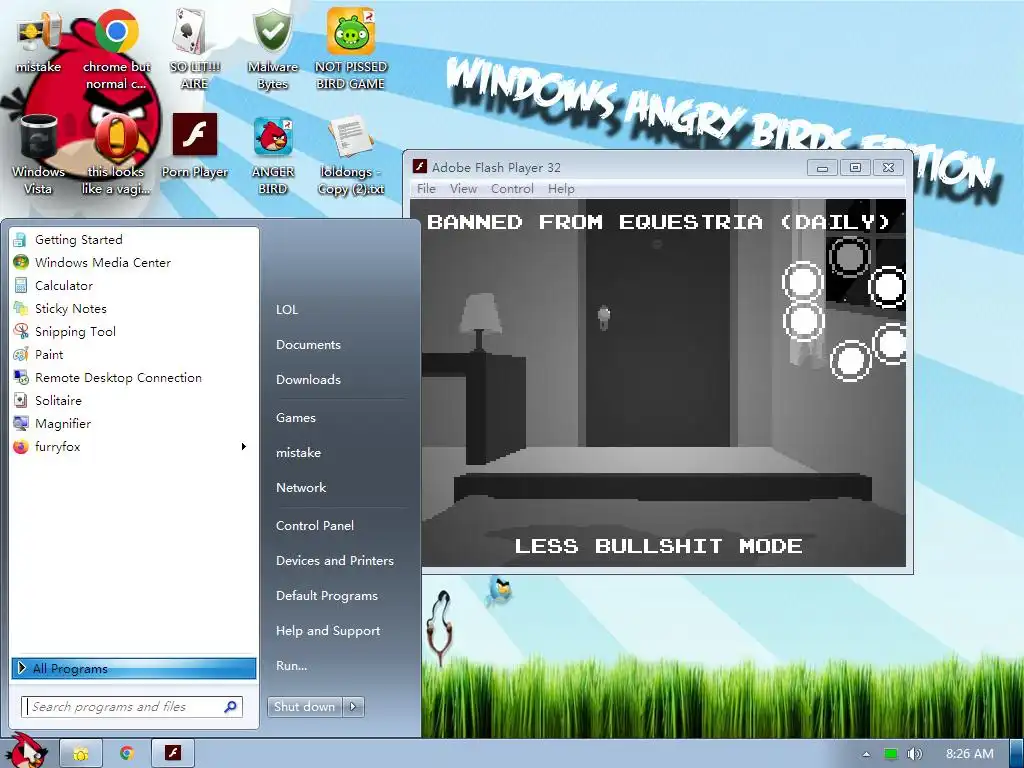
Task: Open Devices and Printers
Action: [335, 561]
